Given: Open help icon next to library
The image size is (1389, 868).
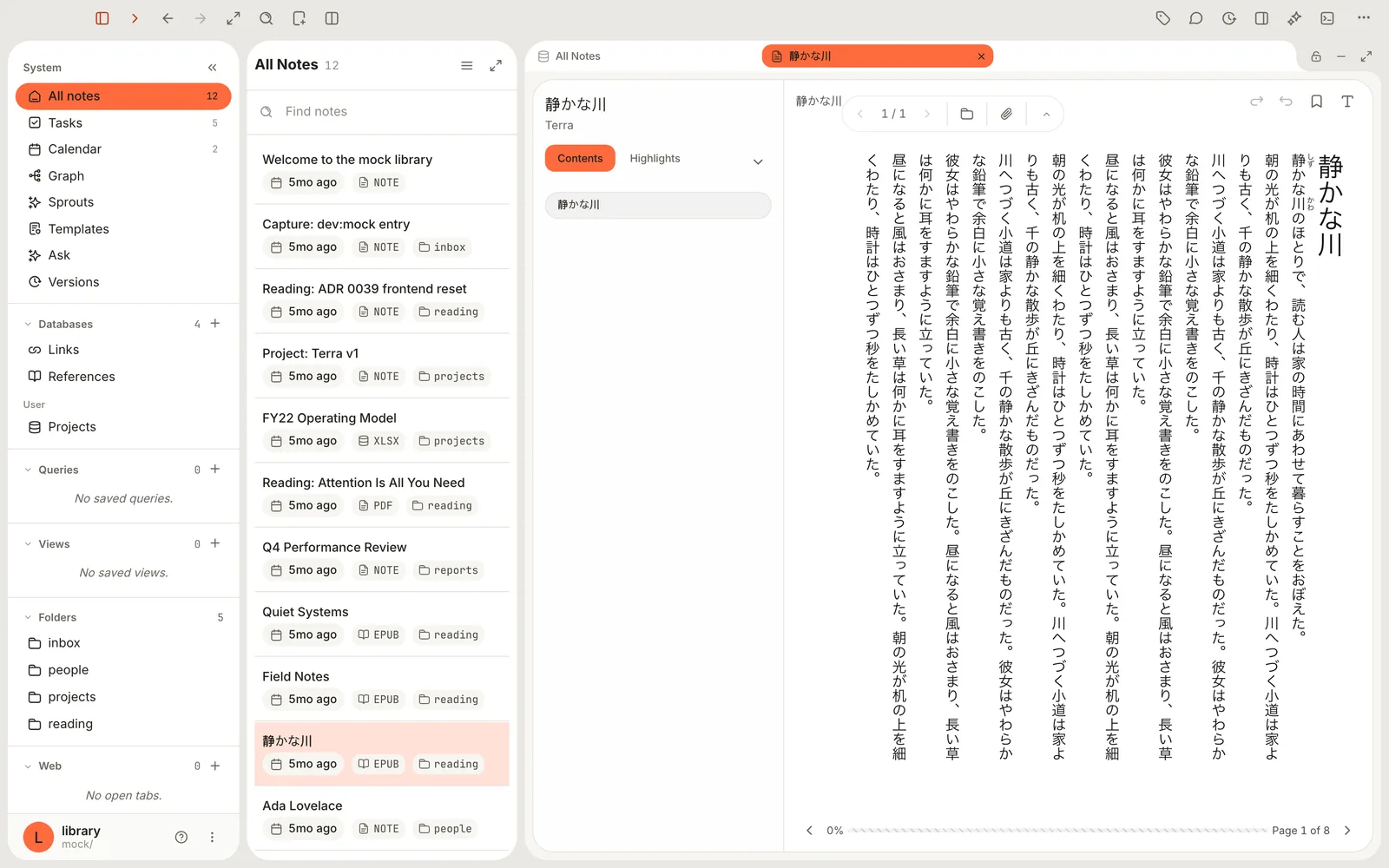Looking at the screenshot, I should (x=181, y=838).
